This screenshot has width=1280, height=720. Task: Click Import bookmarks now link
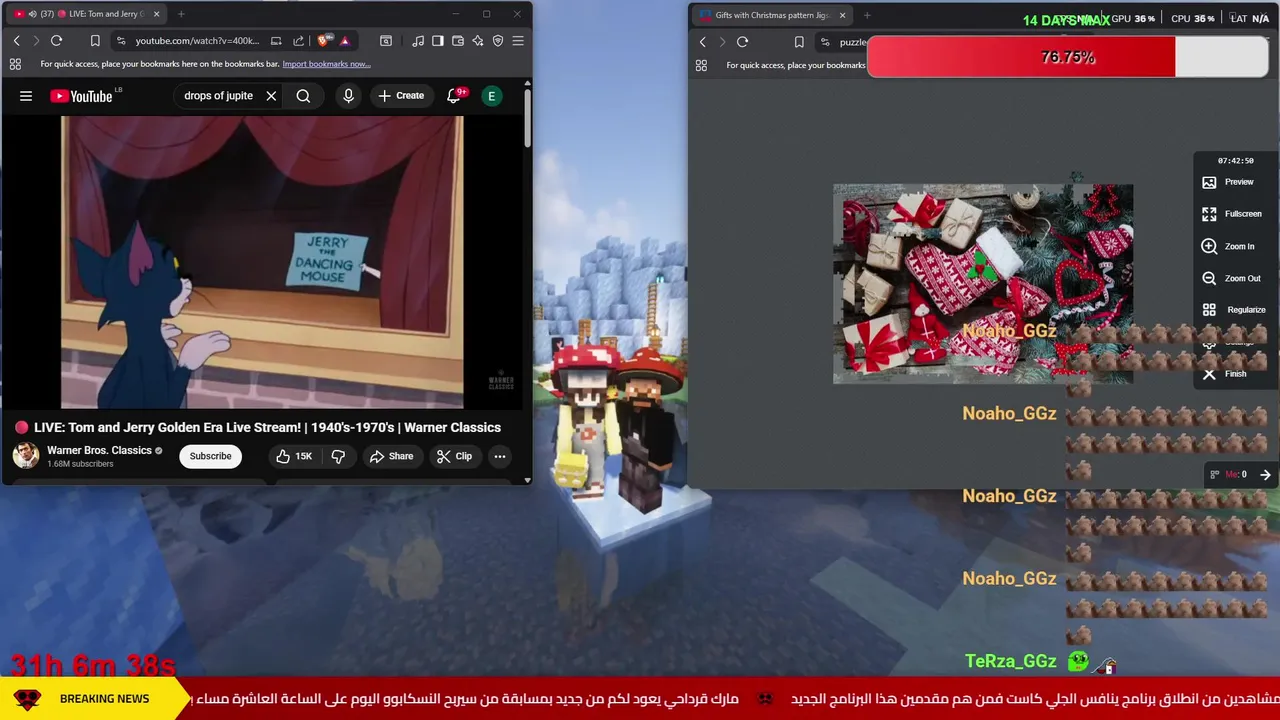click(326, 64)
